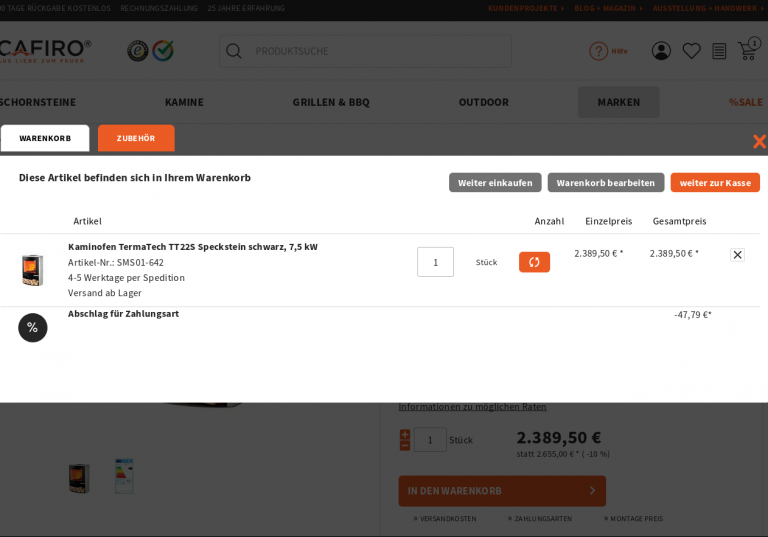
Task: Open the Versandkosten link
Action: (x=445, y=518)
